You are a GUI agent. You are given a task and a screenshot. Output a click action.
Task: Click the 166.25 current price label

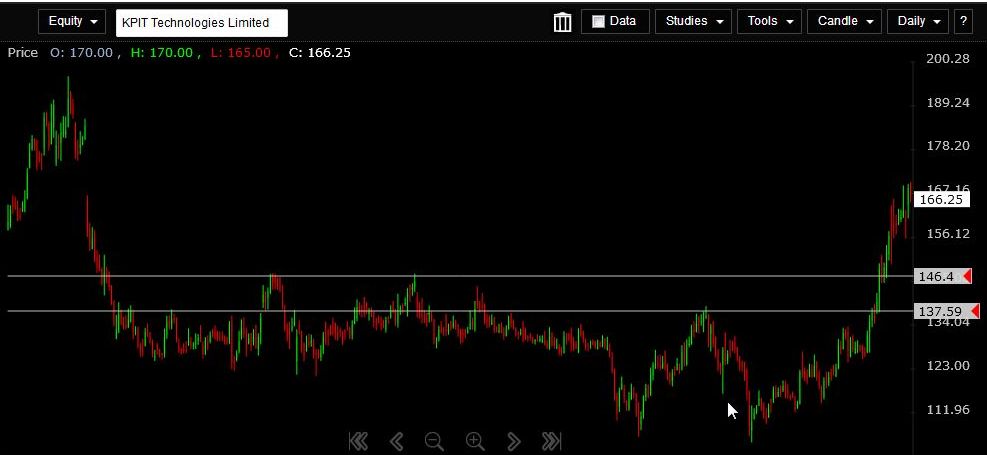tap(941, 199)
